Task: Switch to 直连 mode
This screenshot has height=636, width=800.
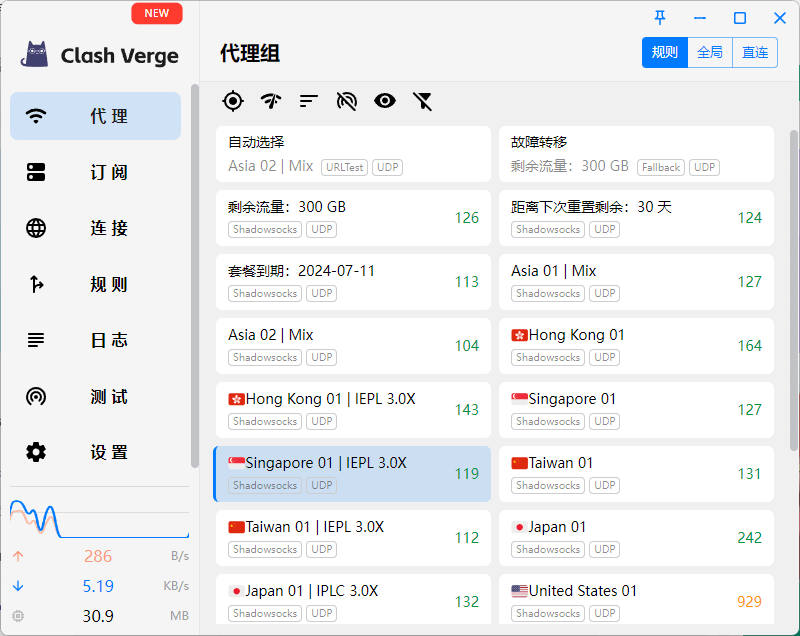Action: [755, 53]
